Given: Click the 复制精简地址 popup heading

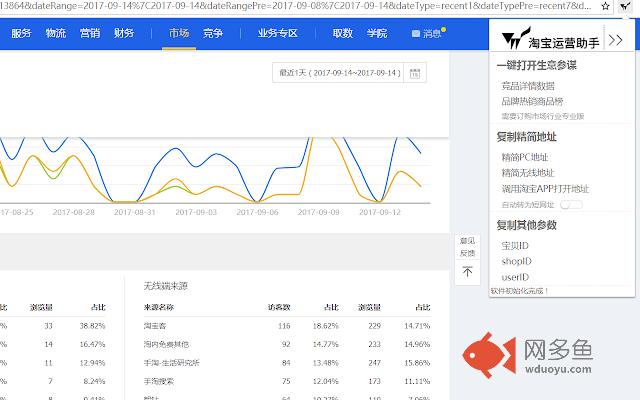Looking at the screenshot, I should tap(527, 137).
